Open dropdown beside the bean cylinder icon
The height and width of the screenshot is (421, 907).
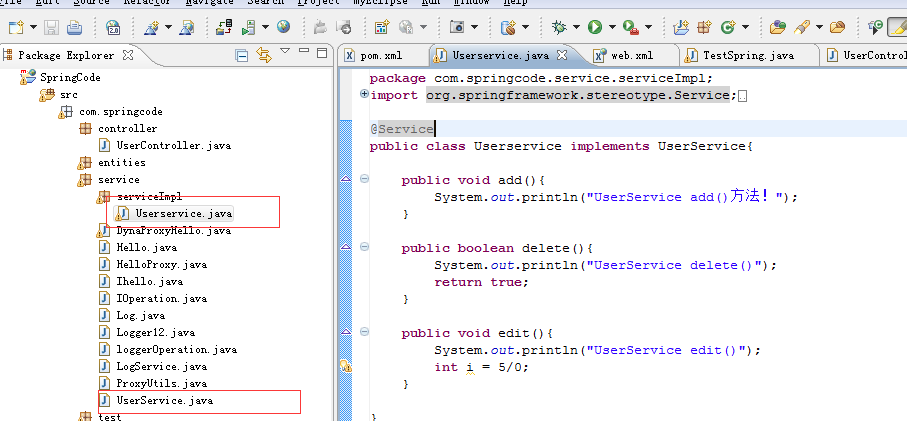[525, 27]
